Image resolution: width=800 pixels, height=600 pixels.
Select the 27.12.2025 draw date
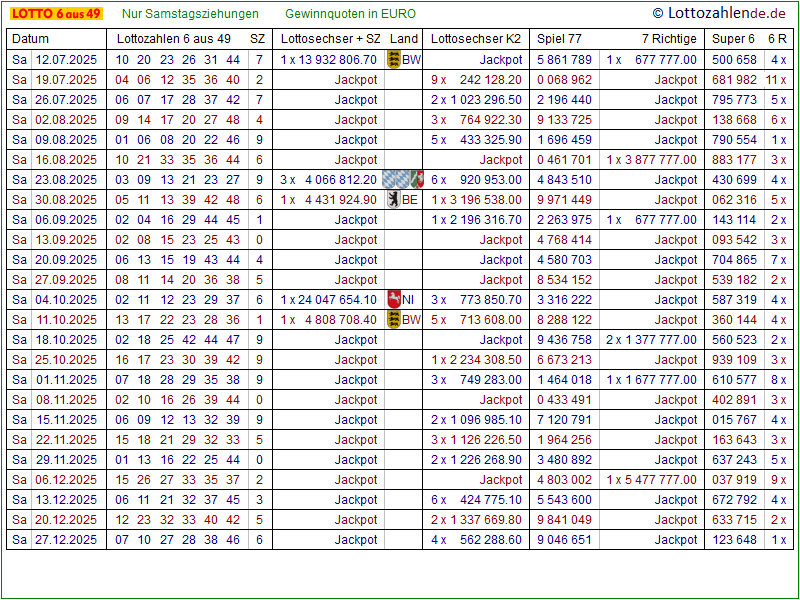66,540
